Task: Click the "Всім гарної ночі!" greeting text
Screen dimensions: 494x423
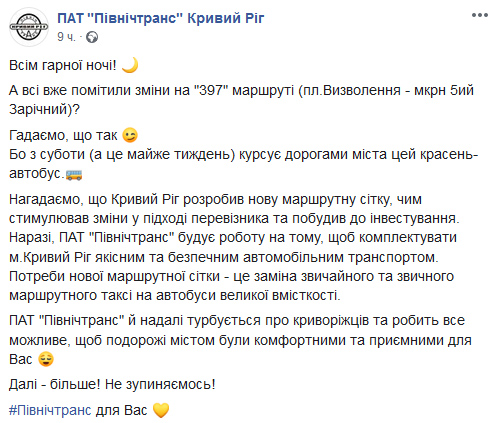Action: 63,65
